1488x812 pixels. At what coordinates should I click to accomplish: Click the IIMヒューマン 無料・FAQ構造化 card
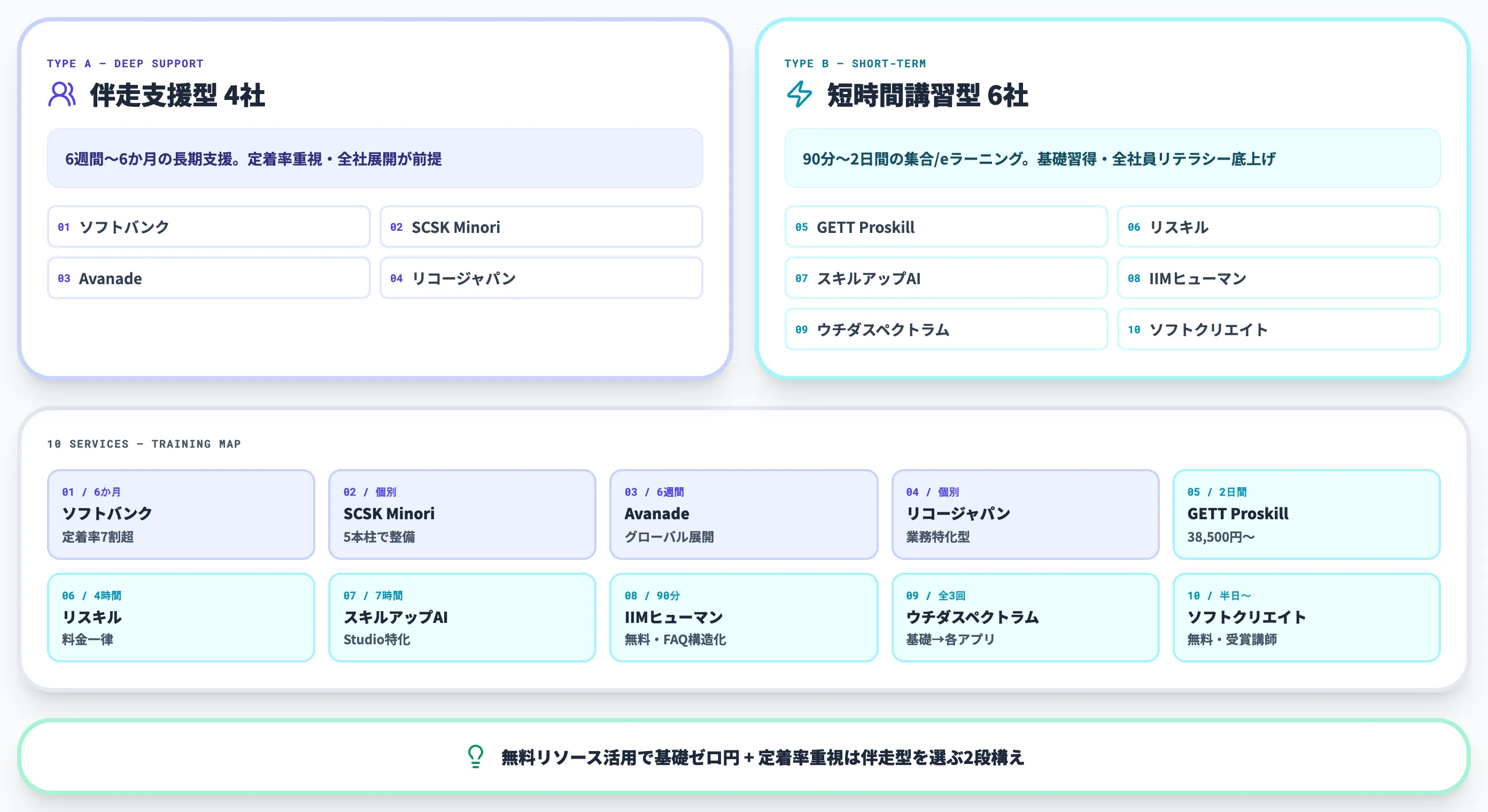743,618
